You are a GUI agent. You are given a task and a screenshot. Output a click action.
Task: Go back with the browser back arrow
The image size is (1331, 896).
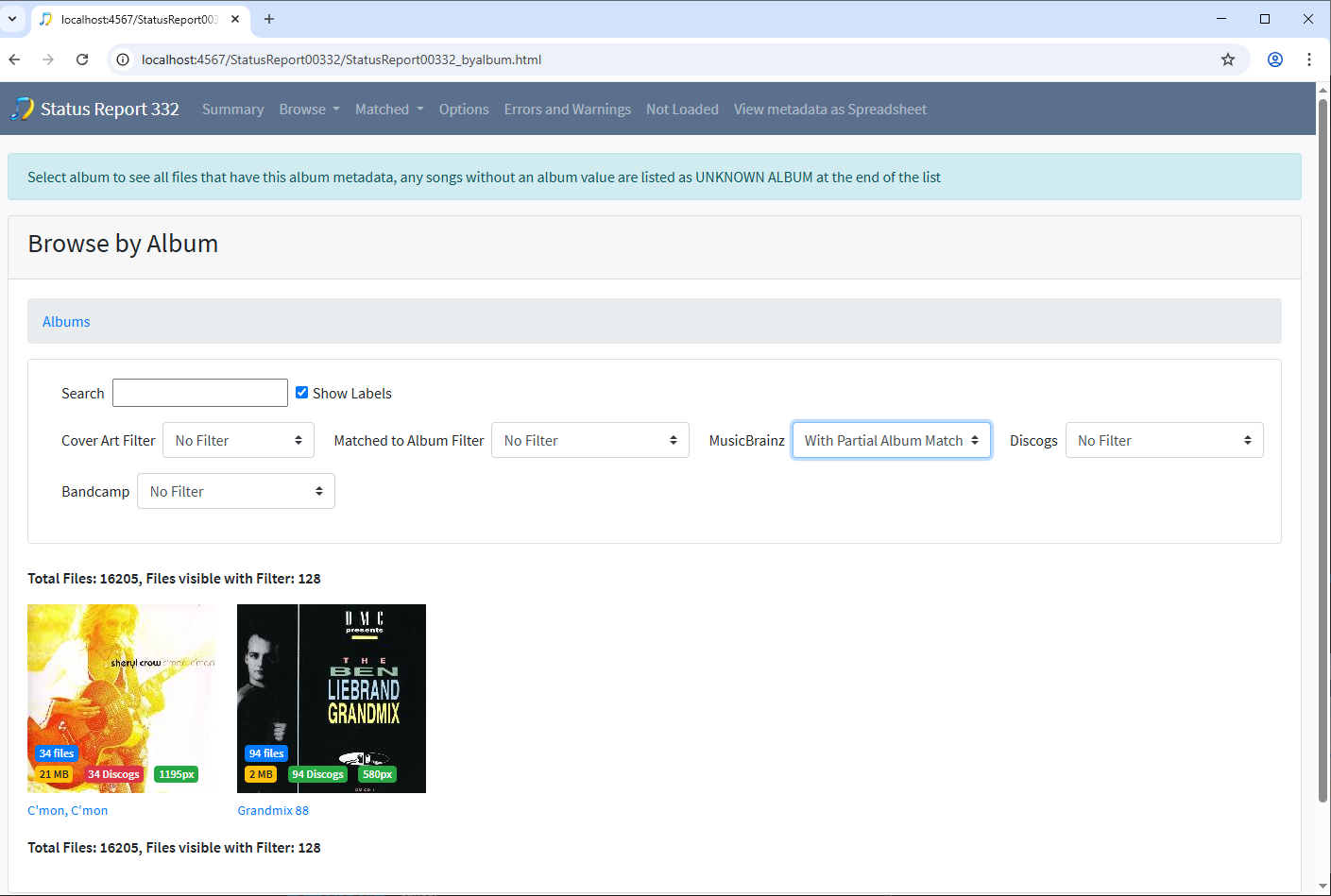coord(15,59)
